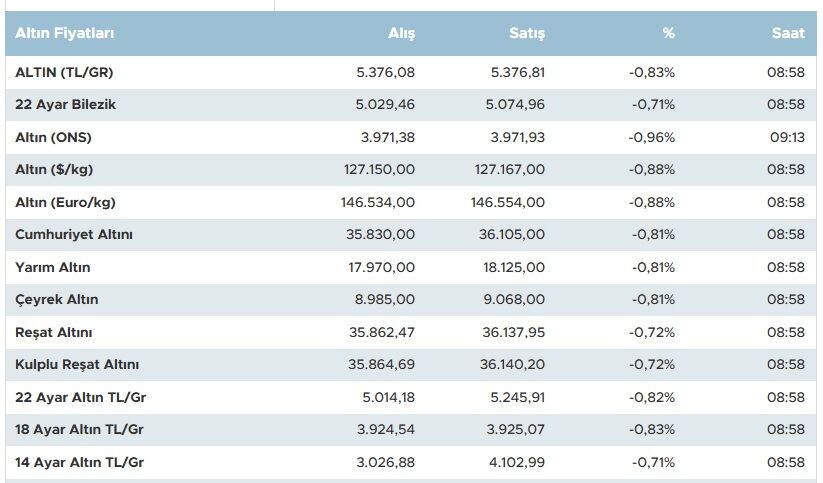The width and height of the screenshot is (823, 483).
Task: Select the Yarım Altın row
Action: (x=411, y=267)
